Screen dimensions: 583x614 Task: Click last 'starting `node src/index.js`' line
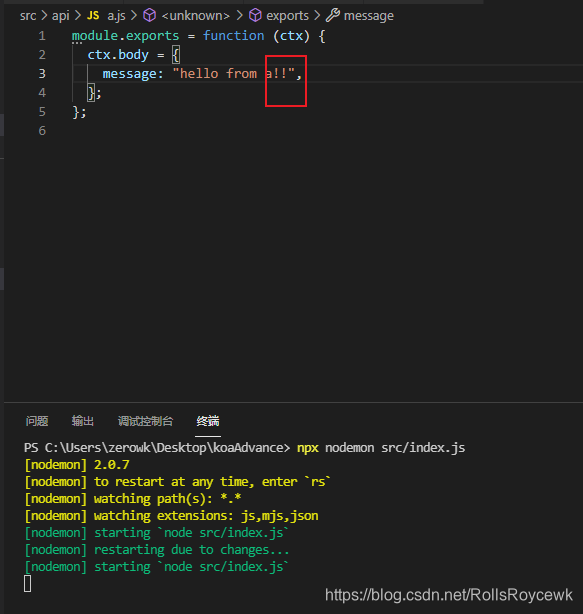pyautogui.click(x=156, y=567)
